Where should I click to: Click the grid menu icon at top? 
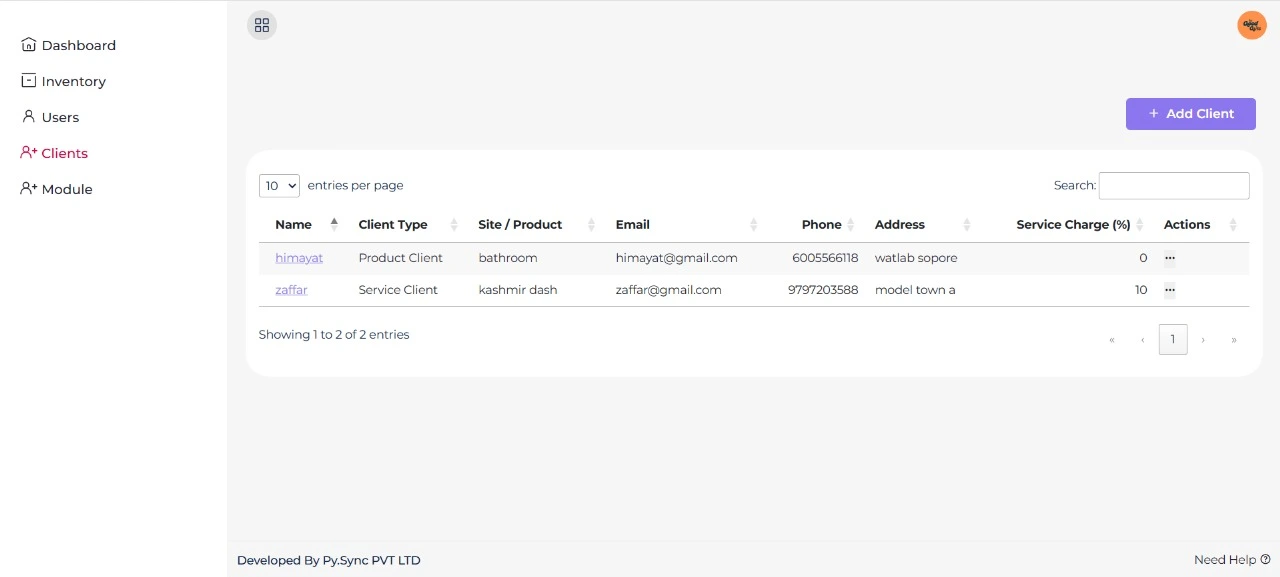262,25
